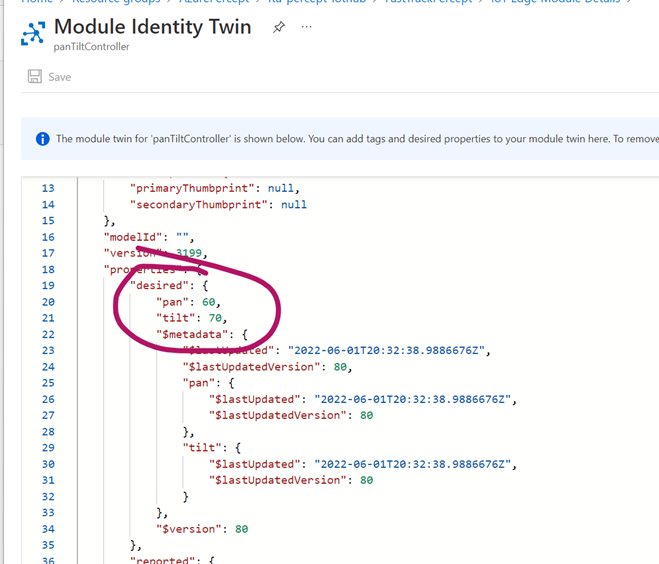659x564 pixels.
Task: Click line number 33 in the gutter
Action: [48, 513]
